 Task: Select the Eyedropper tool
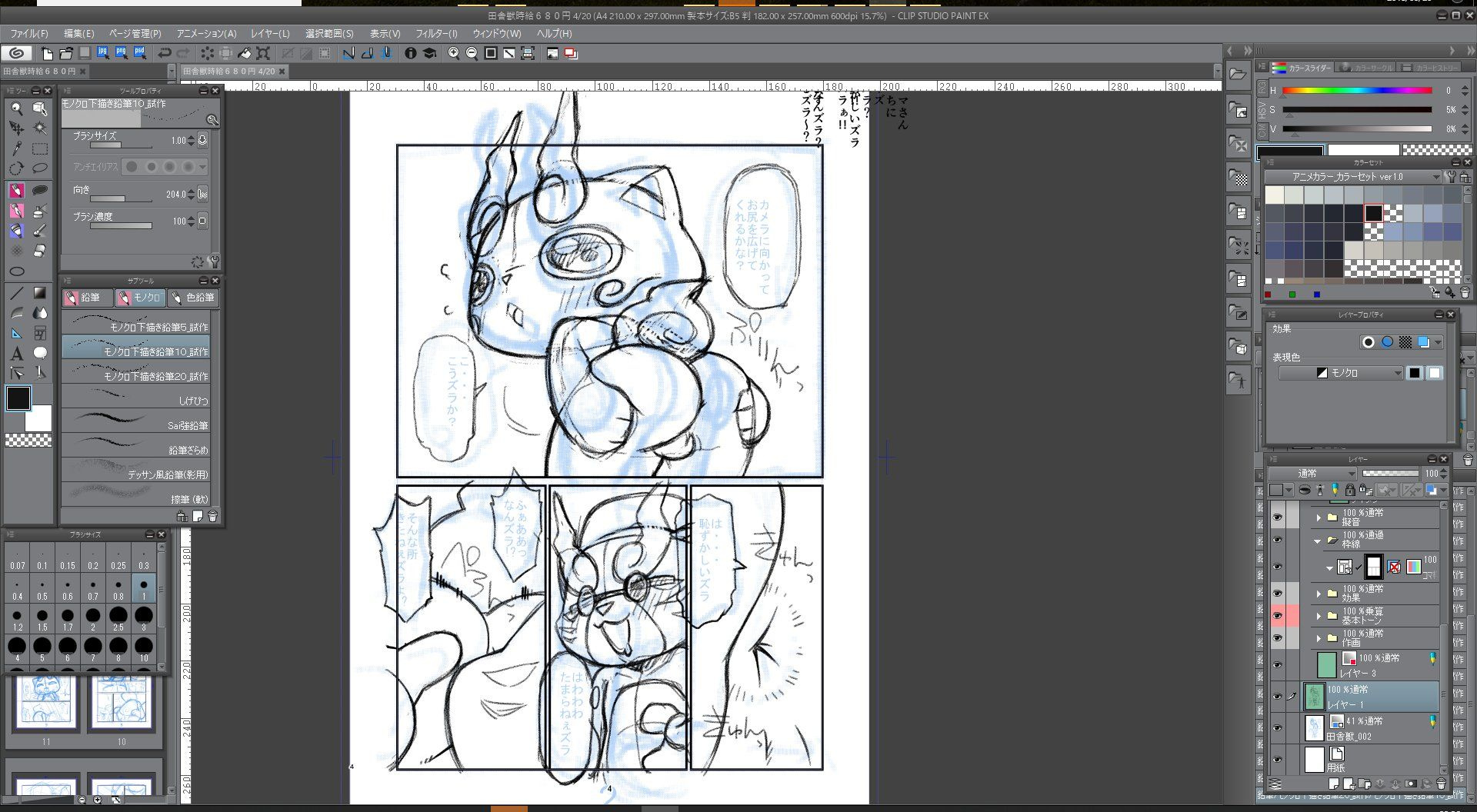16,148
